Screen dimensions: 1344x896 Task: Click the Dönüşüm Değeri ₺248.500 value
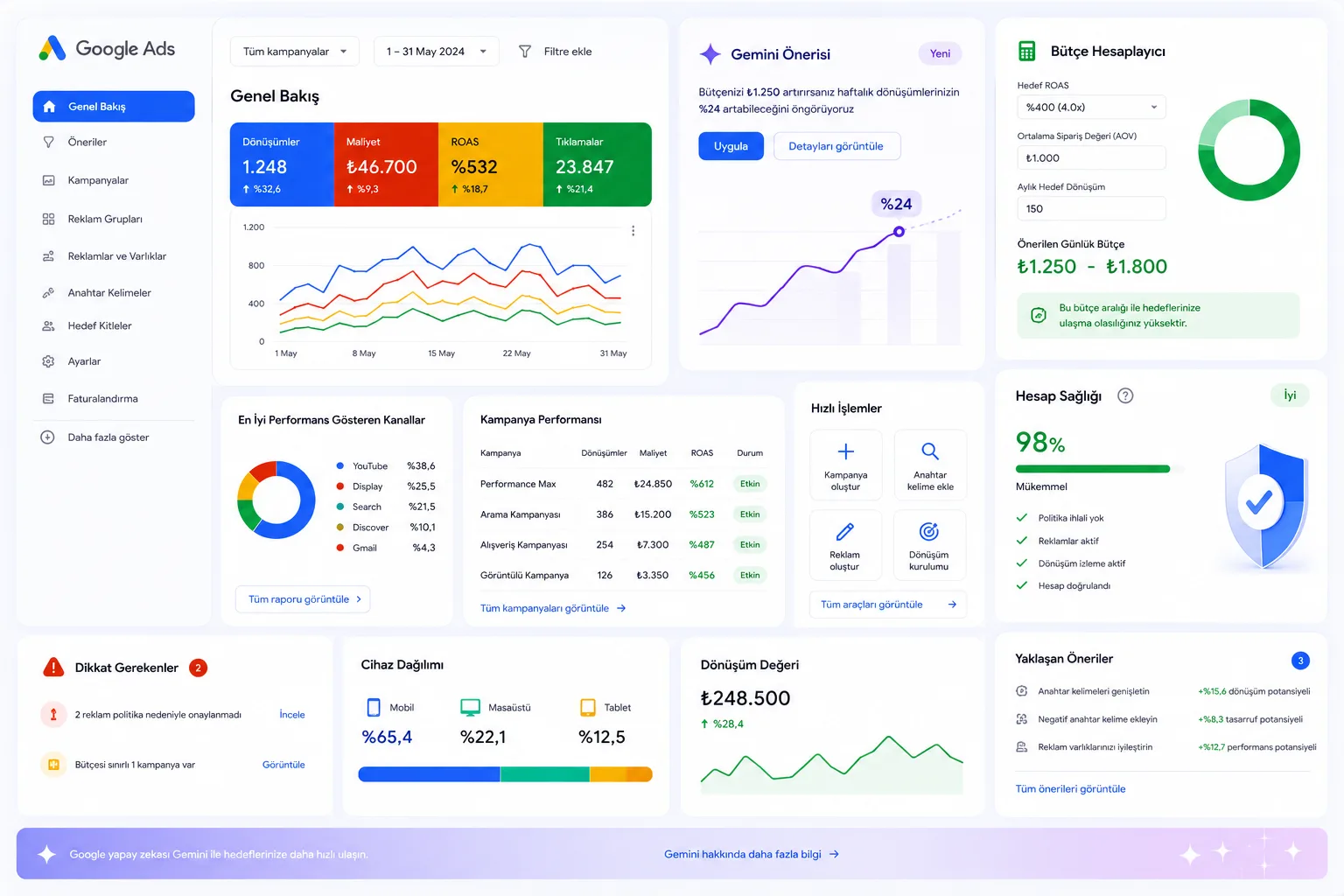[x=745, y=698]
